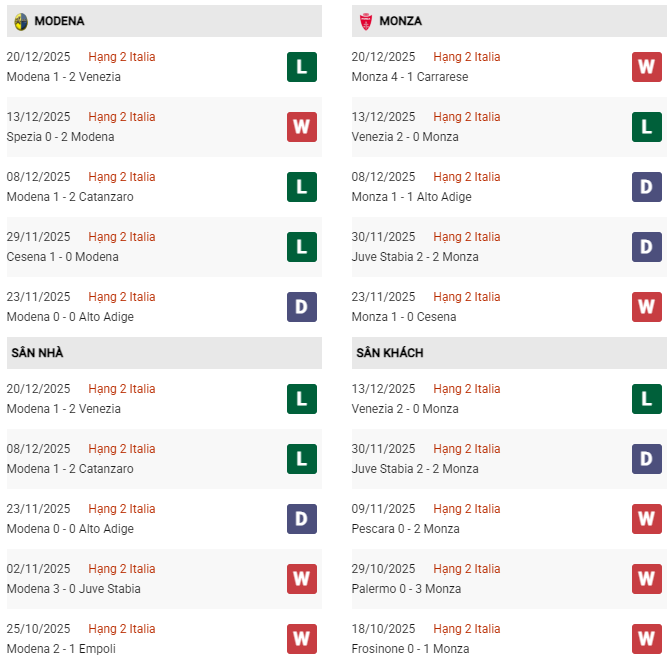Click the W badge for Monza 4-1 Carrarese
This screenshot has height=666, width=669.
coord(646,67)
